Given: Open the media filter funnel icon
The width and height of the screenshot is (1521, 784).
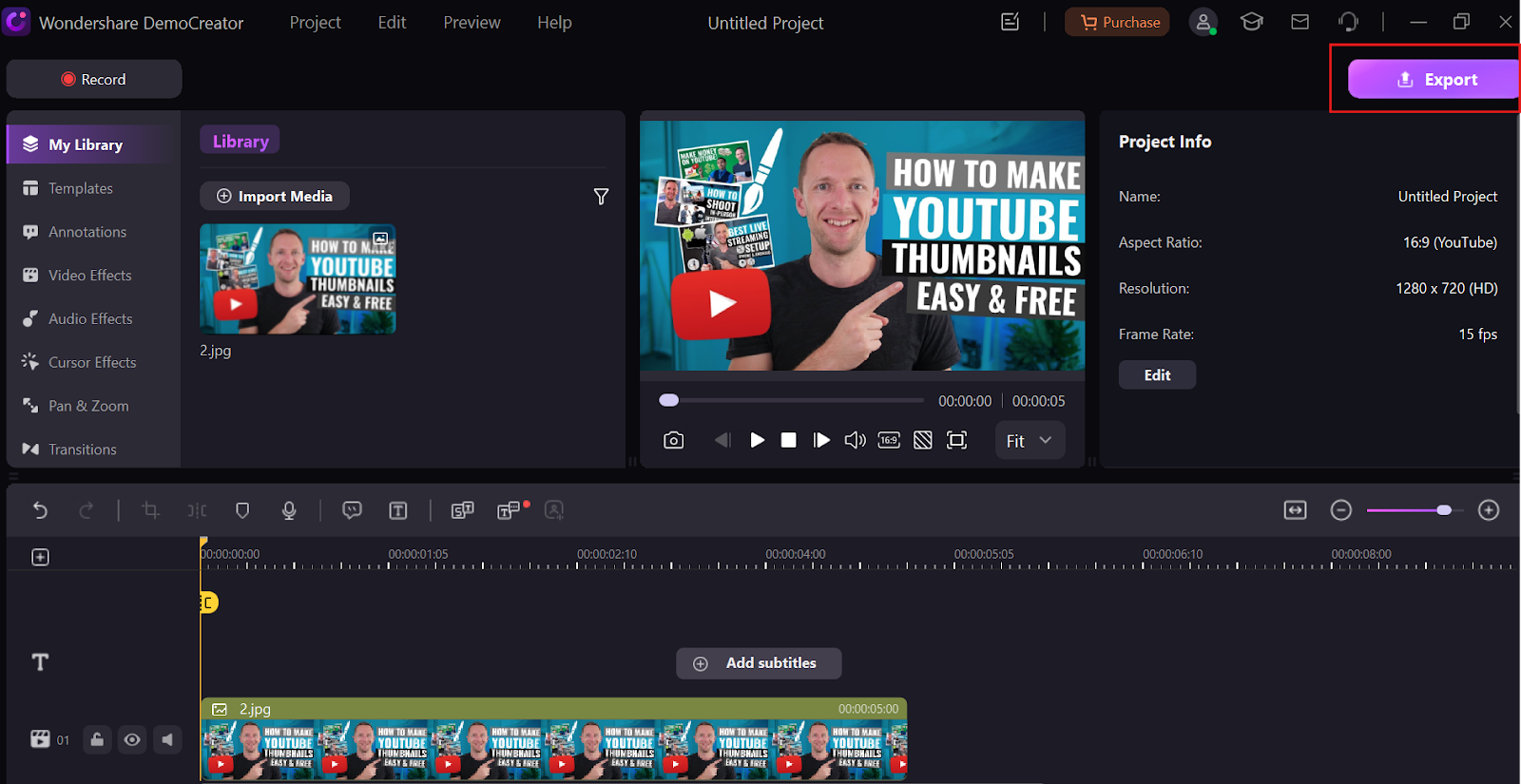Looking at the screenshot, I should click(x=601, y=196).
